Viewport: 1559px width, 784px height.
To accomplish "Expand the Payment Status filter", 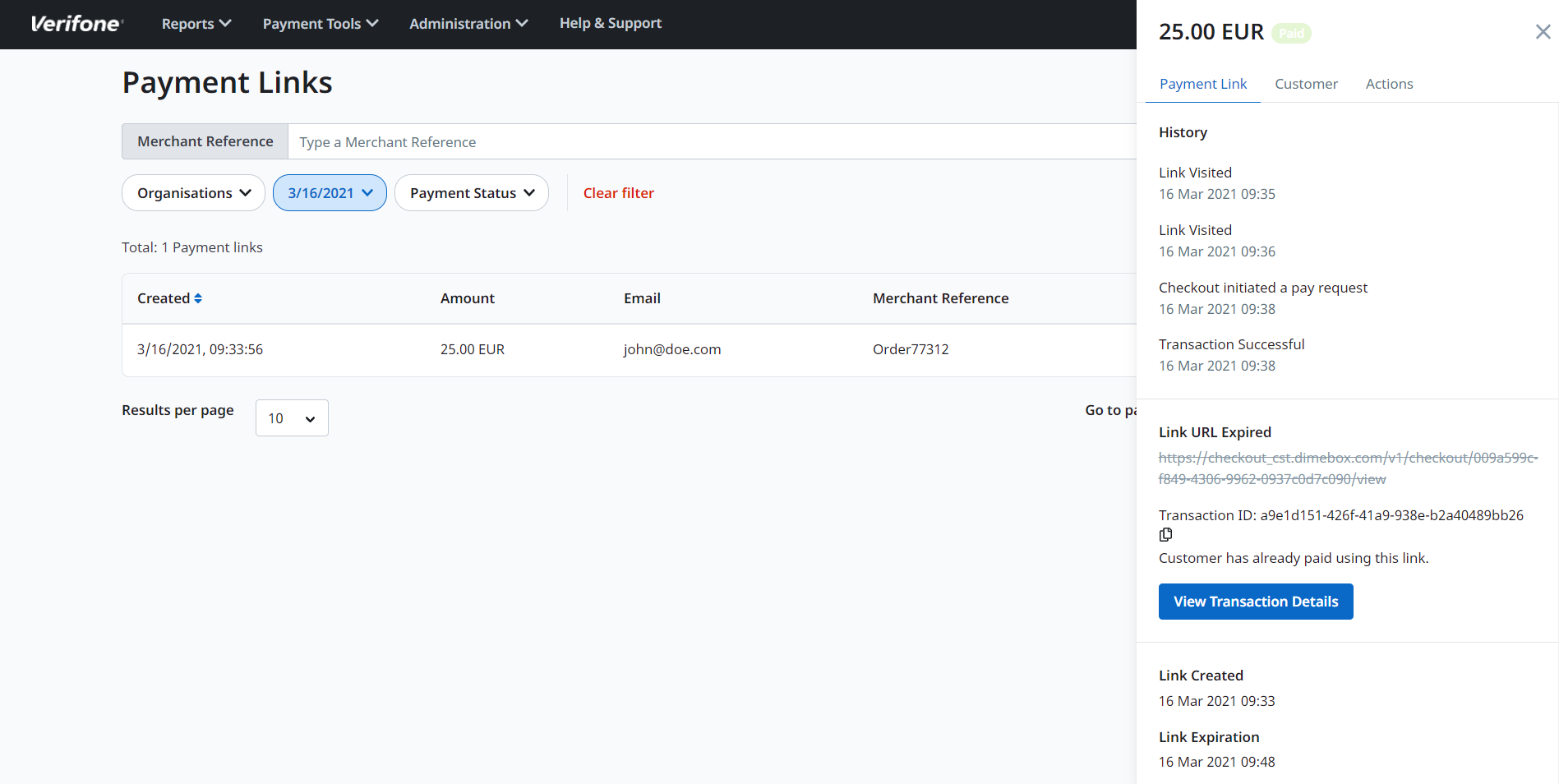I will click(x=471, y=192).
